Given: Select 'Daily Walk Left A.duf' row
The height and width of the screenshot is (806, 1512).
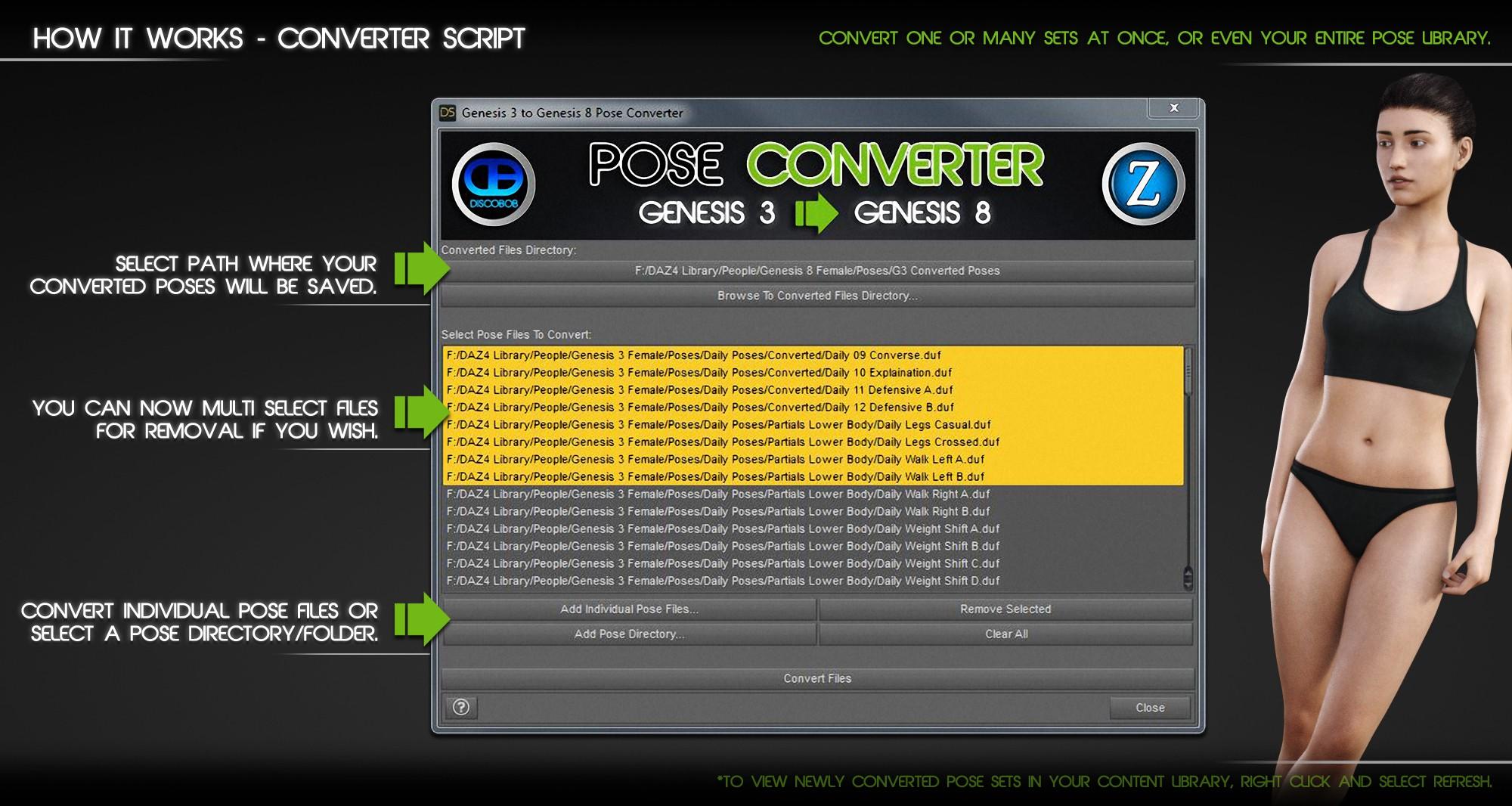Looking at the screenshot, I should [813, 460].
